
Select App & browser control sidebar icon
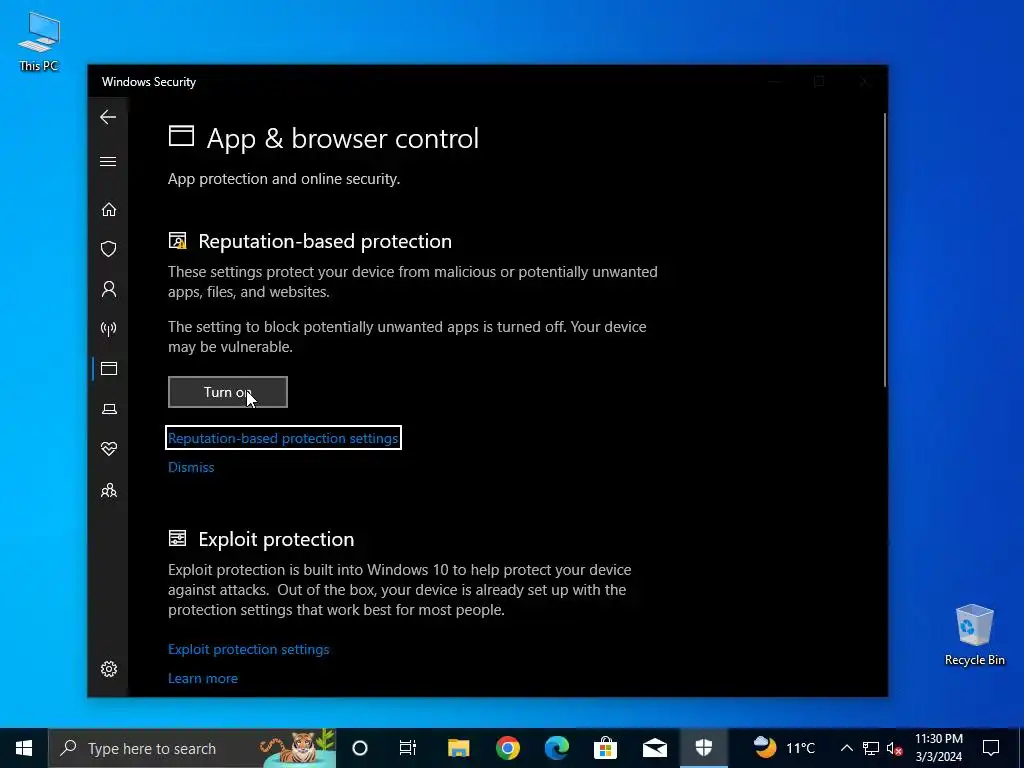click(x=108, y=368)
